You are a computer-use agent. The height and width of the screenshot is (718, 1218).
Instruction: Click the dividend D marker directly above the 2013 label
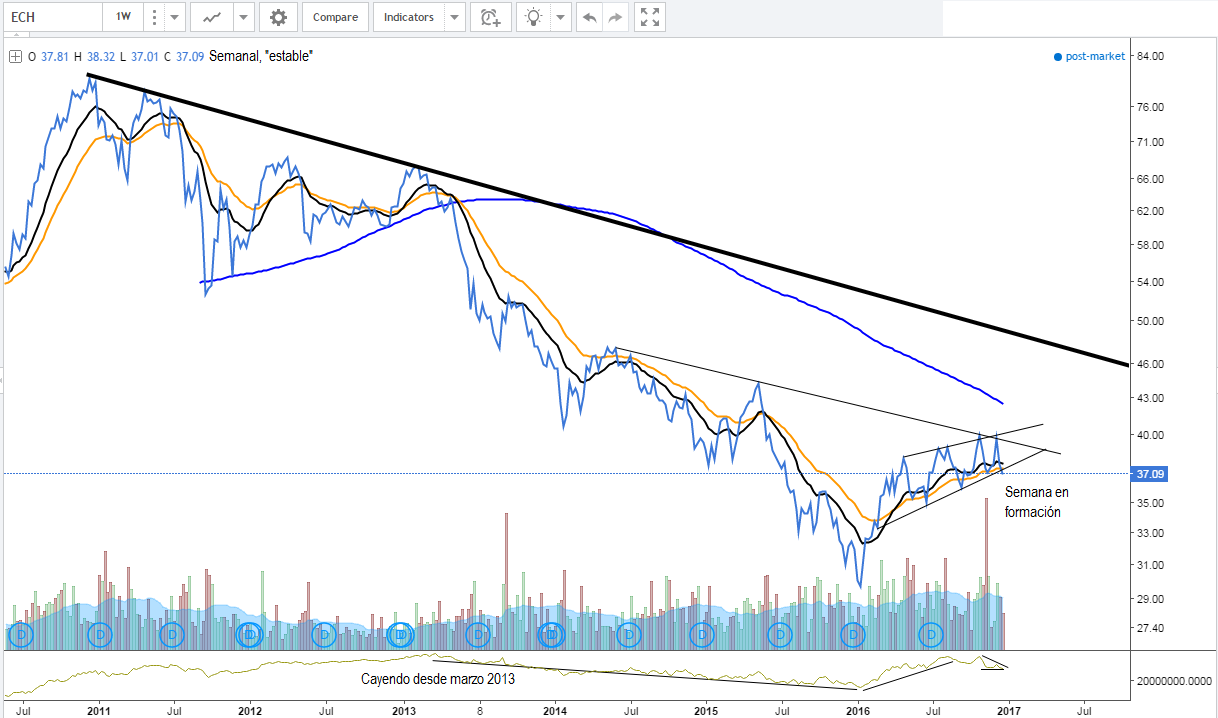click(x=401, y=634)
